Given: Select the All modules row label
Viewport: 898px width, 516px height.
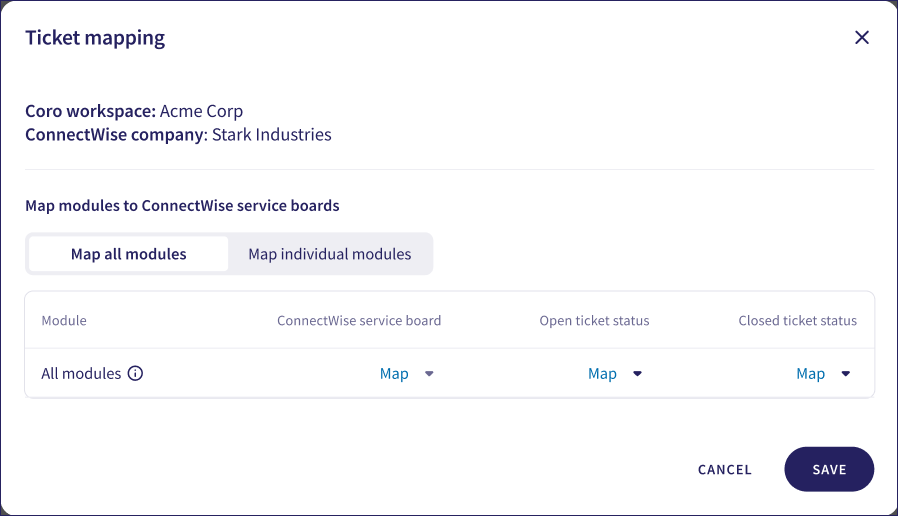Looking at the screenshot, I should tap(81, 374).
